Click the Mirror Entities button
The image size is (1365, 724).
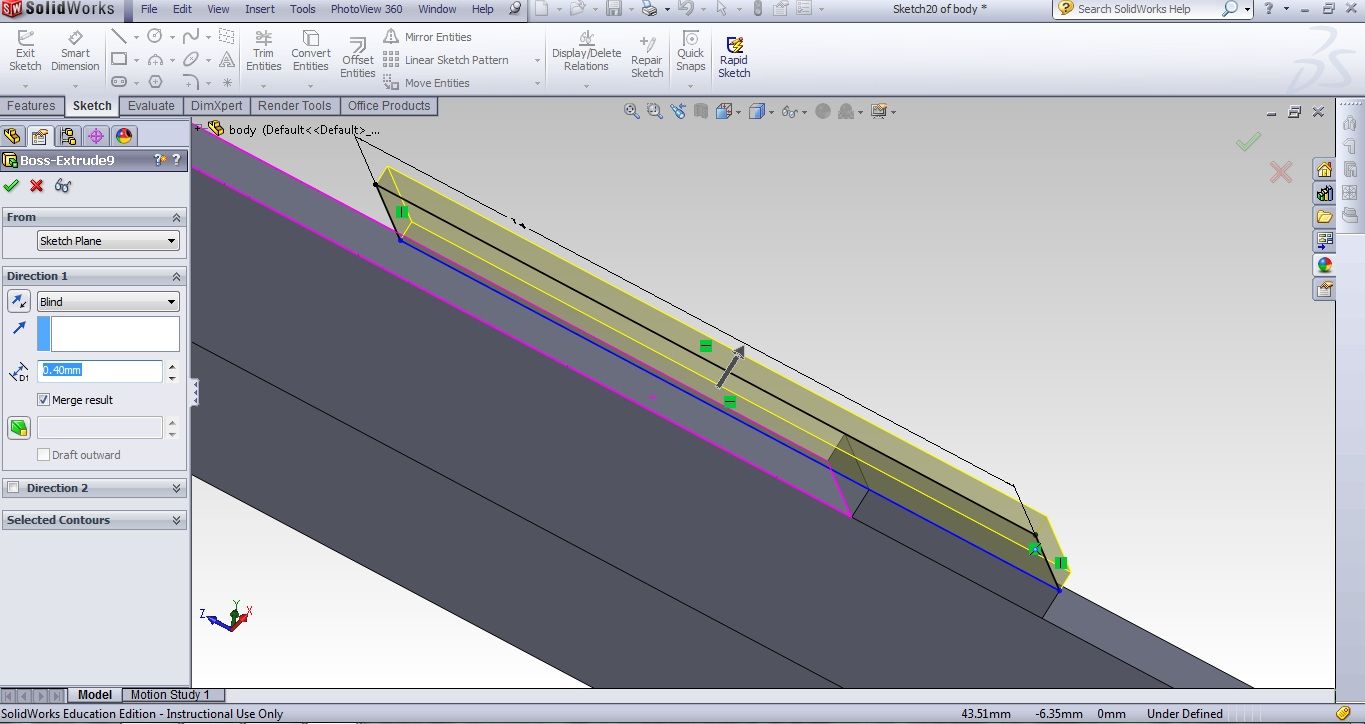[x=427, y=37]
